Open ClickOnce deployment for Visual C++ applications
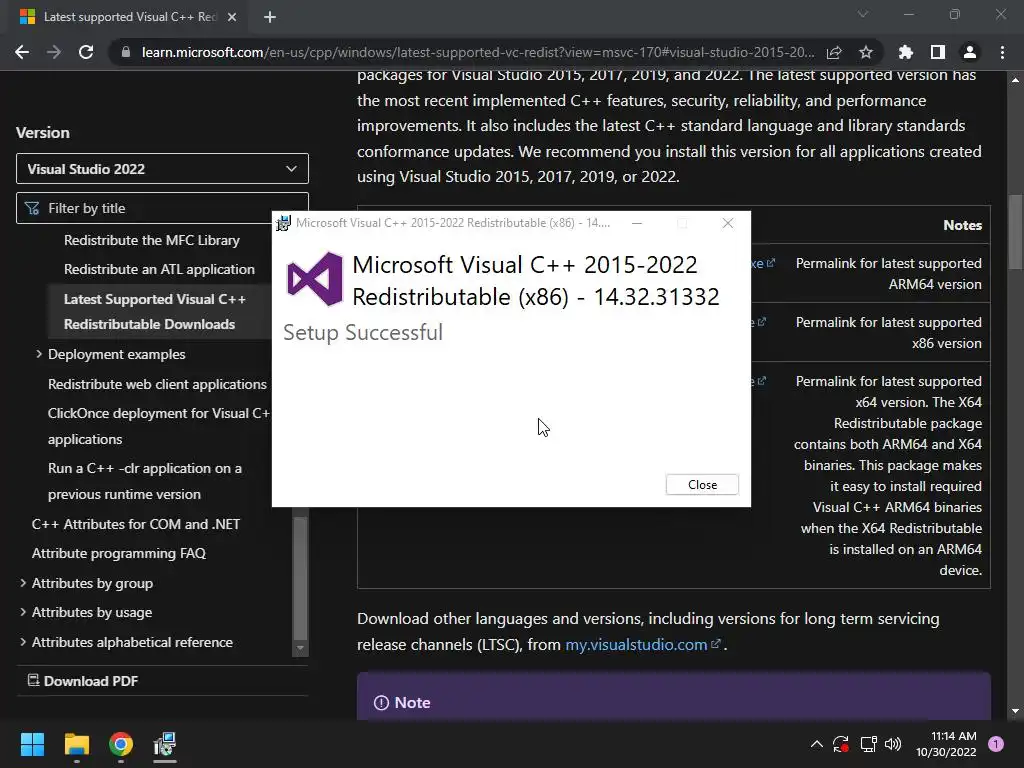Image resolution: width=1024 pixels, height=768 pixels. 159,426
